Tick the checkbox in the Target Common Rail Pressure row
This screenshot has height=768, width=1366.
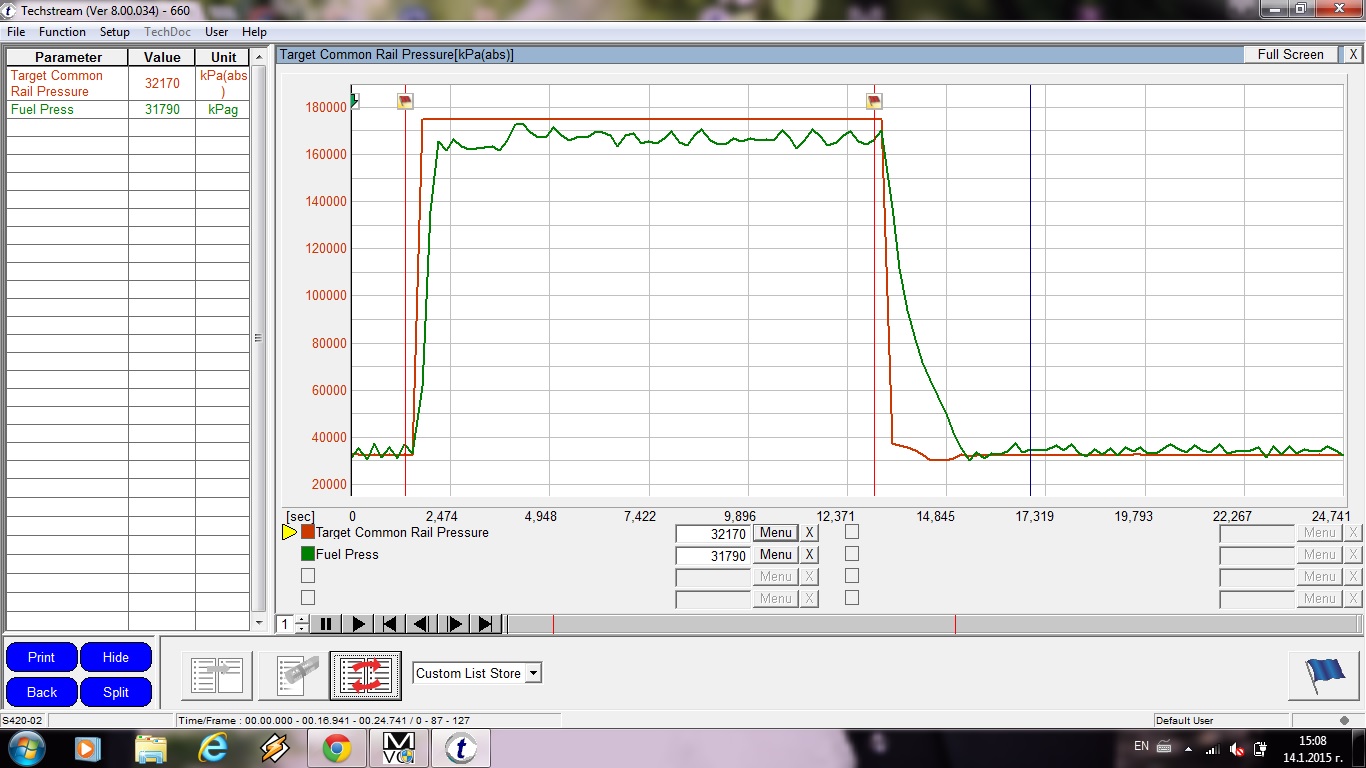click(x=852, y=532)
